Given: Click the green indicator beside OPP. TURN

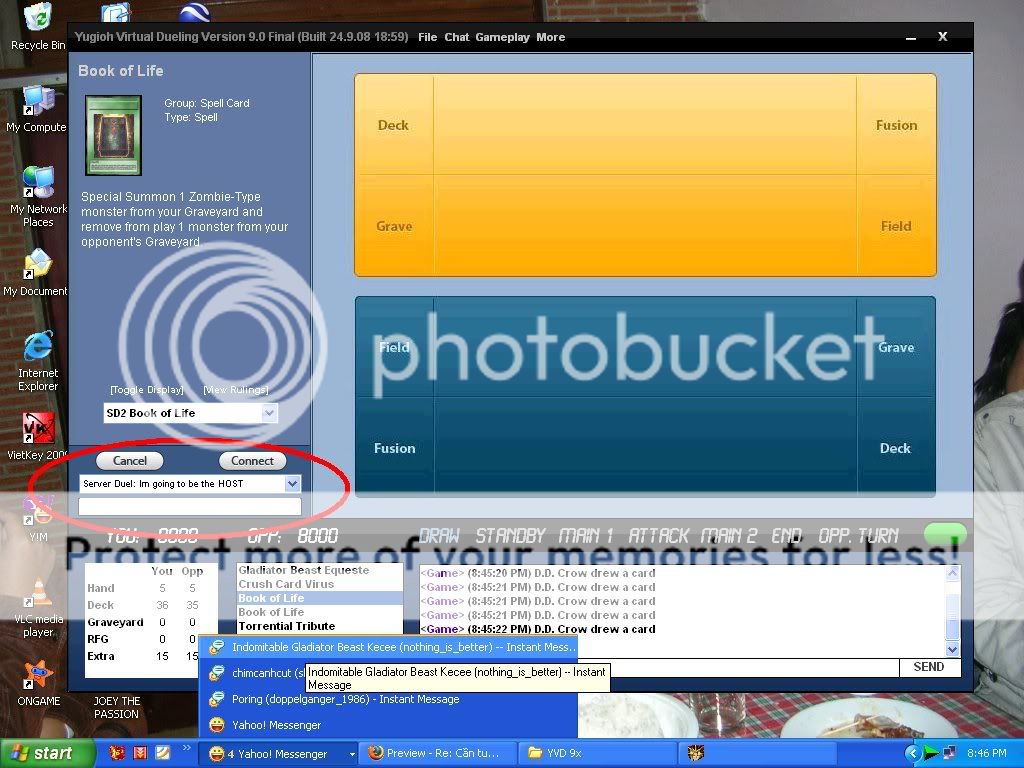Looking at the screenshot, I should pos(944,534).
